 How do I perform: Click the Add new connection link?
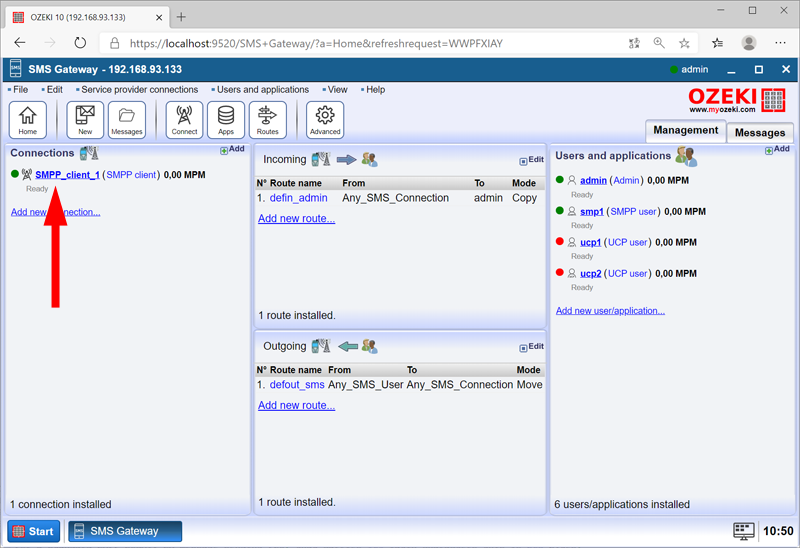point(56,212)
